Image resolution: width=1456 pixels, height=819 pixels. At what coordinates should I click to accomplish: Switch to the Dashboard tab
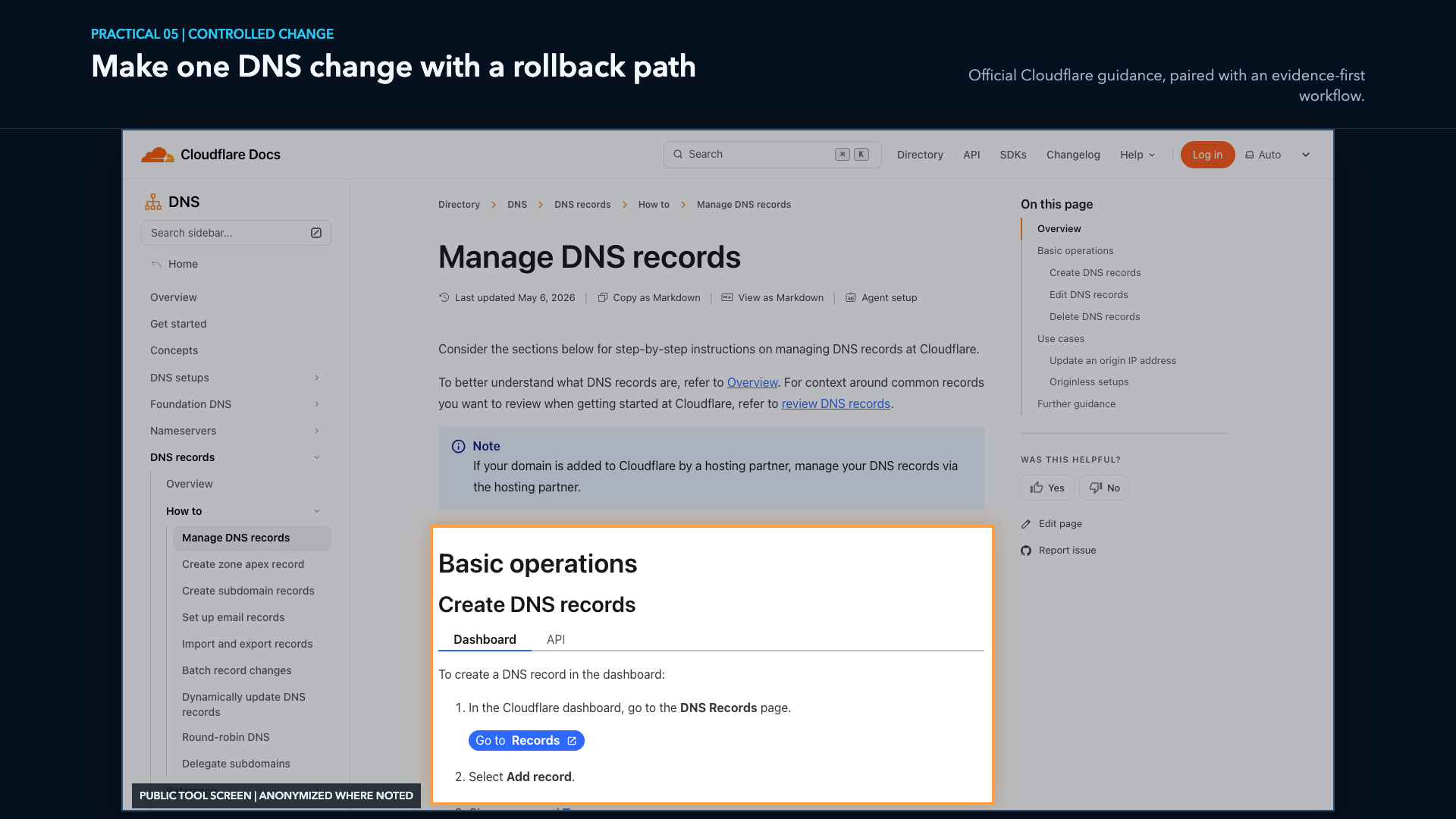point(485,639)
